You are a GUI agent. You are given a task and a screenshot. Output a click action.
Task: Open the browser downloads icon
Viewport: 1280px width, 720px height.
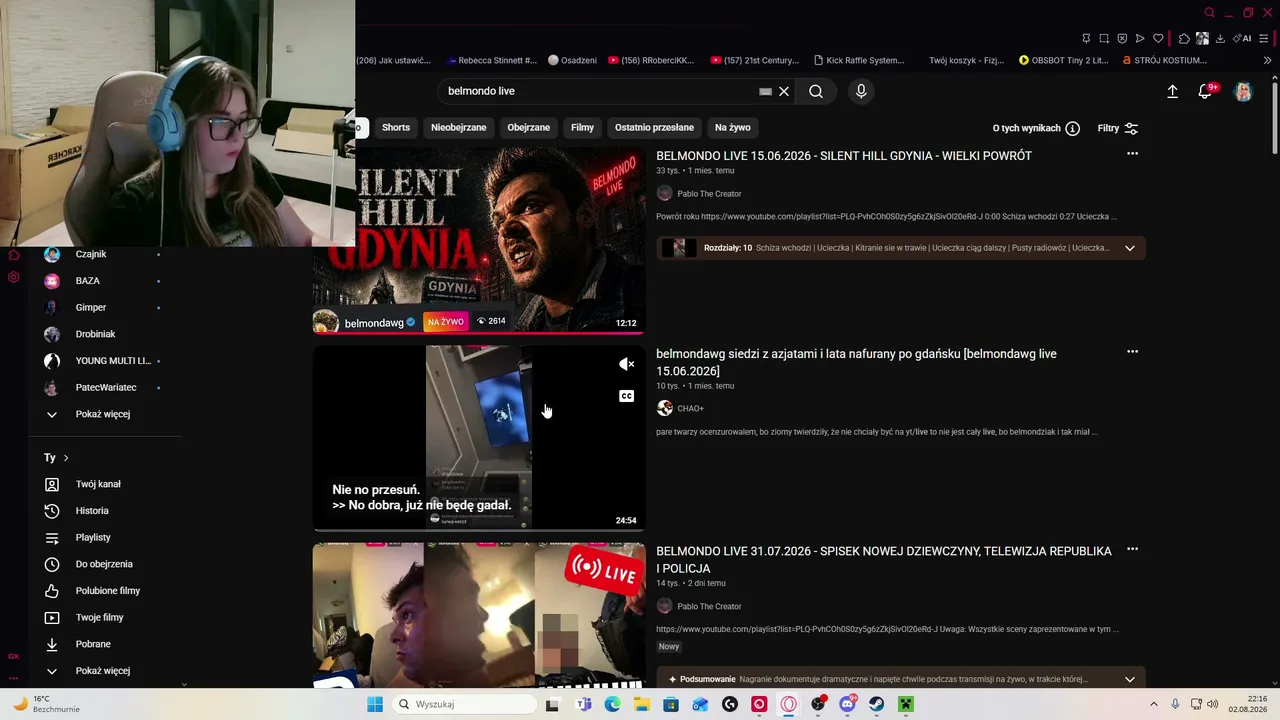pyautogui.click(x=1220, y=39)
